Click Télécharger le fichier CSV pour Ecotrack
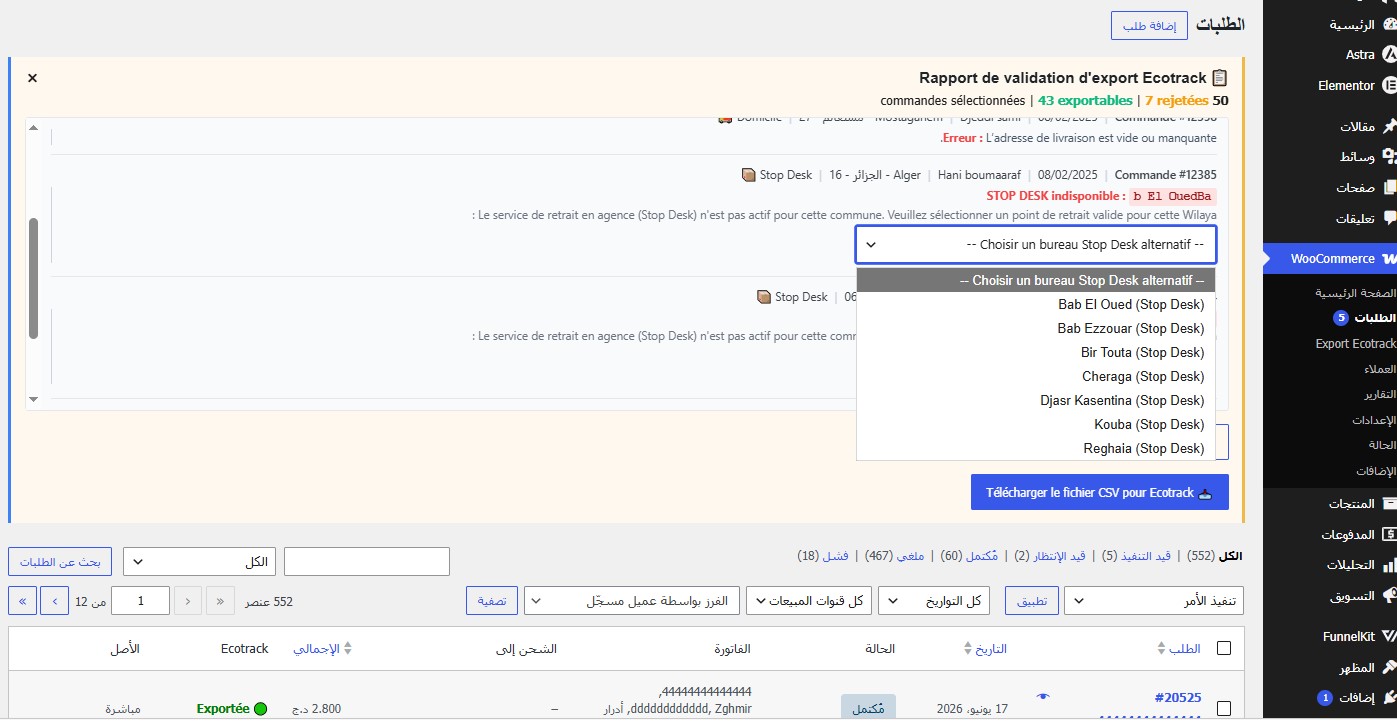This screenshot has height=722, width=1397. (1099, 492)
